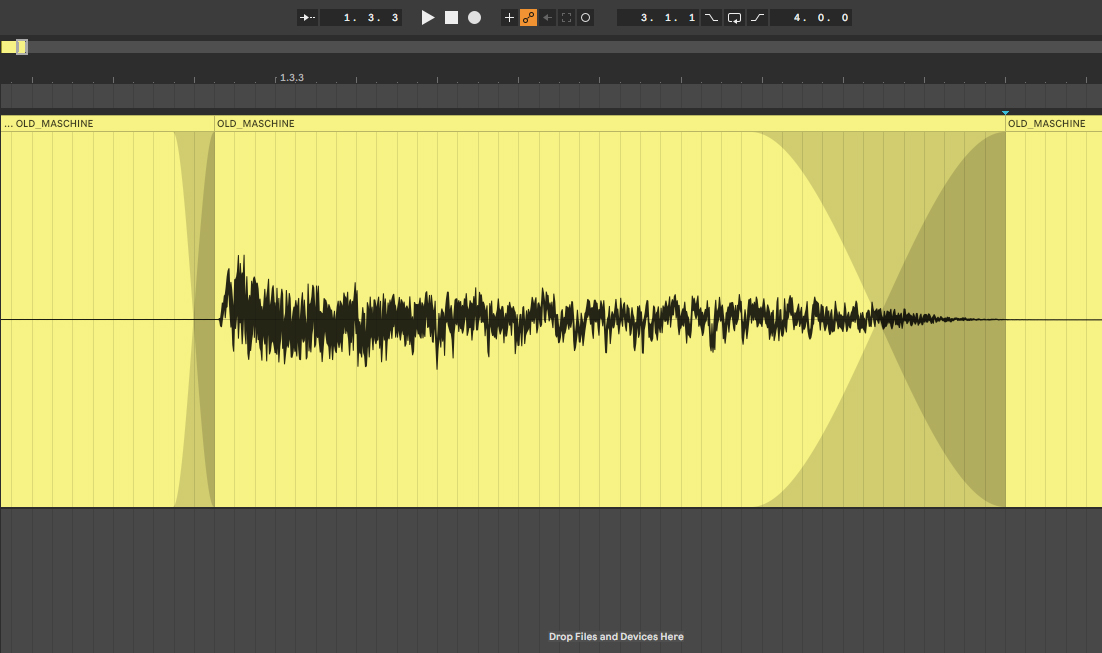Toggle the Loop switch

click(734, 18)
